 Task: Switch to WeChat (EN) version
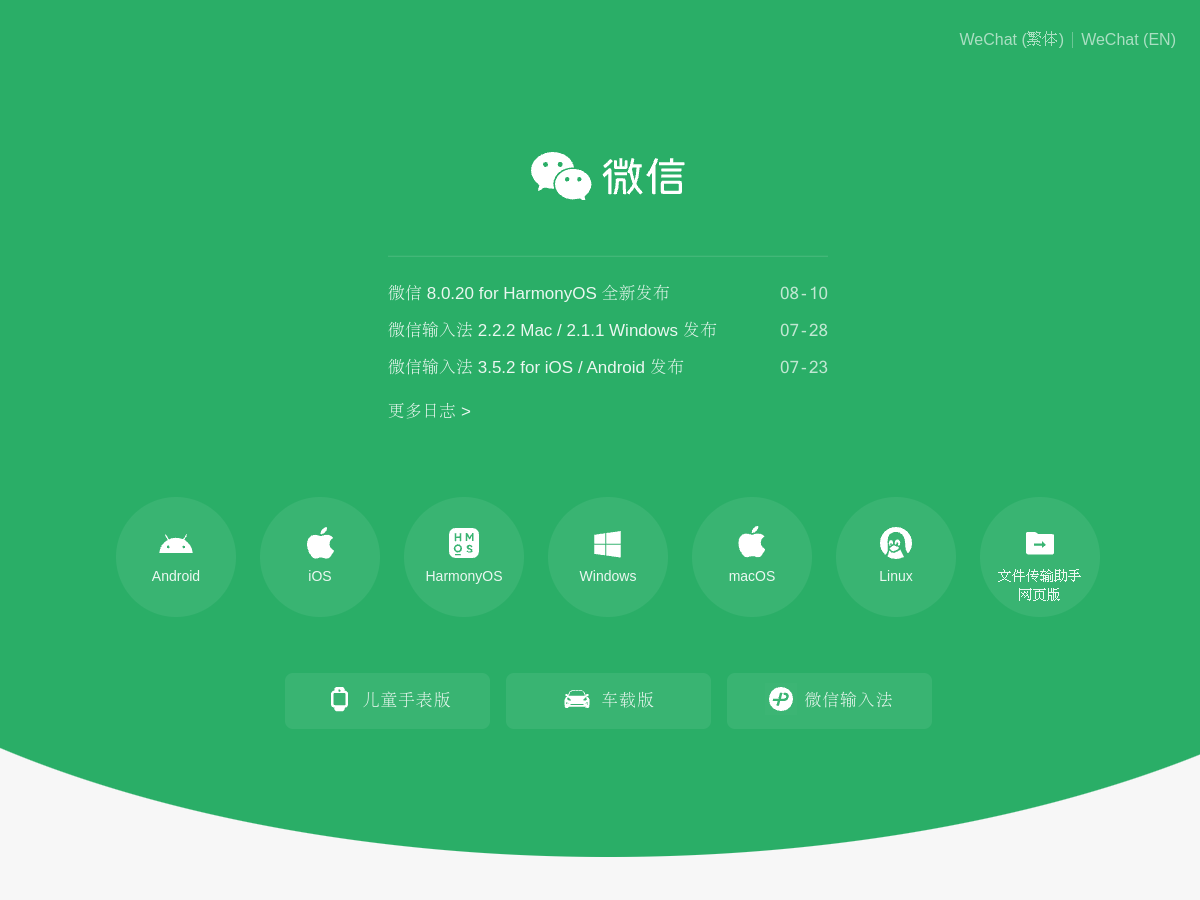coord(1128,40)
